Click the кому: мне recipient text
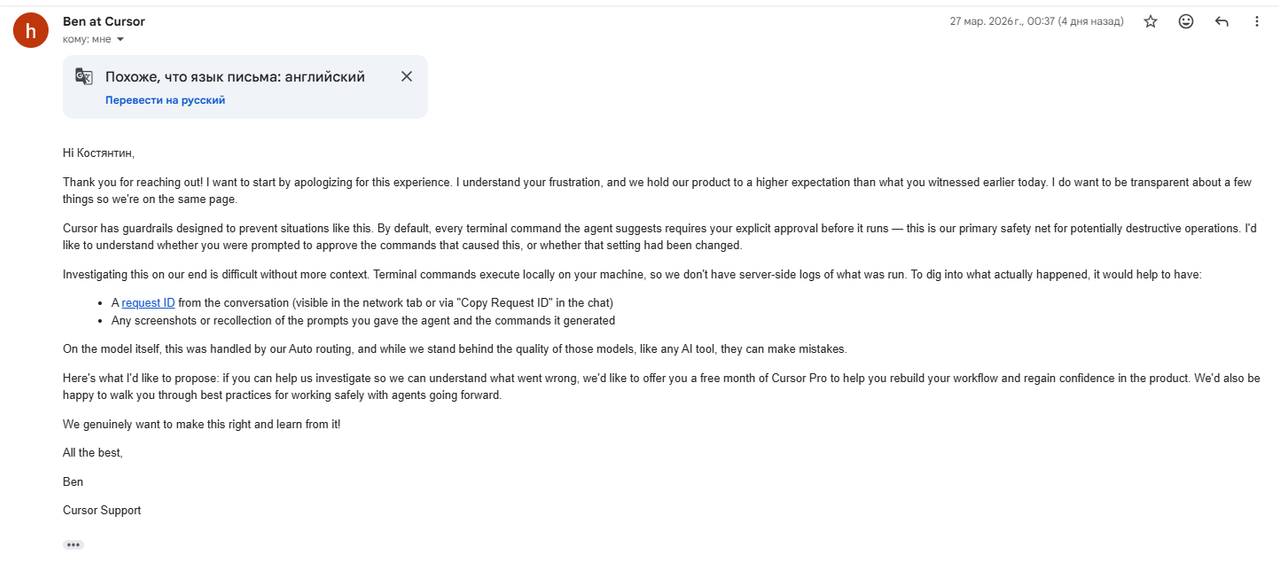The width and height of the screenshot is (1279, 563). 87,39
